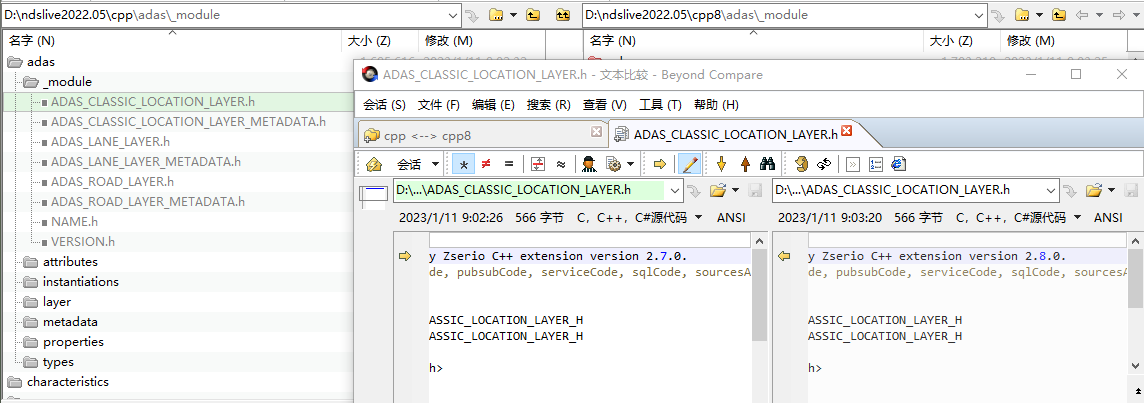Select ADAS_CLASSIC_LOCATION_LAYER_METADATA.h in tree
Image resolution: width=1144 pixels, height=403 pixels.
188,122
